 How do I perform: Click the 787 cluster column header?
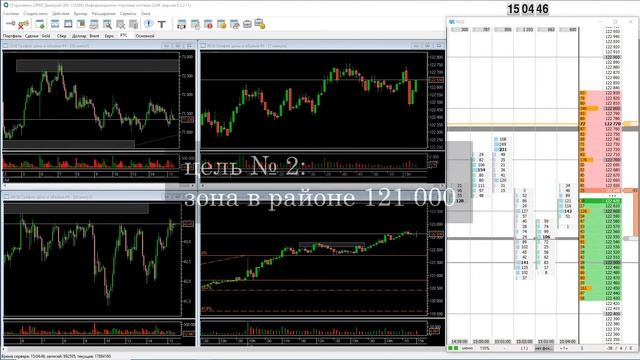(x=482, y=30)
